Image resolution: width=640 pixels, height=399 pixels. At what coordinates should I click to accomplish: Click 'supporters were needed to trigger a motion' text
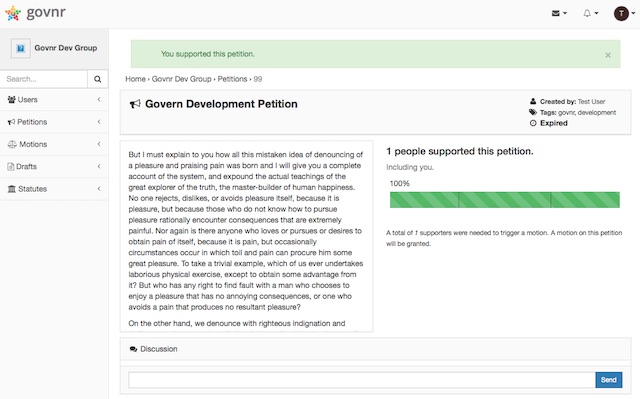(x=484, y=233)
